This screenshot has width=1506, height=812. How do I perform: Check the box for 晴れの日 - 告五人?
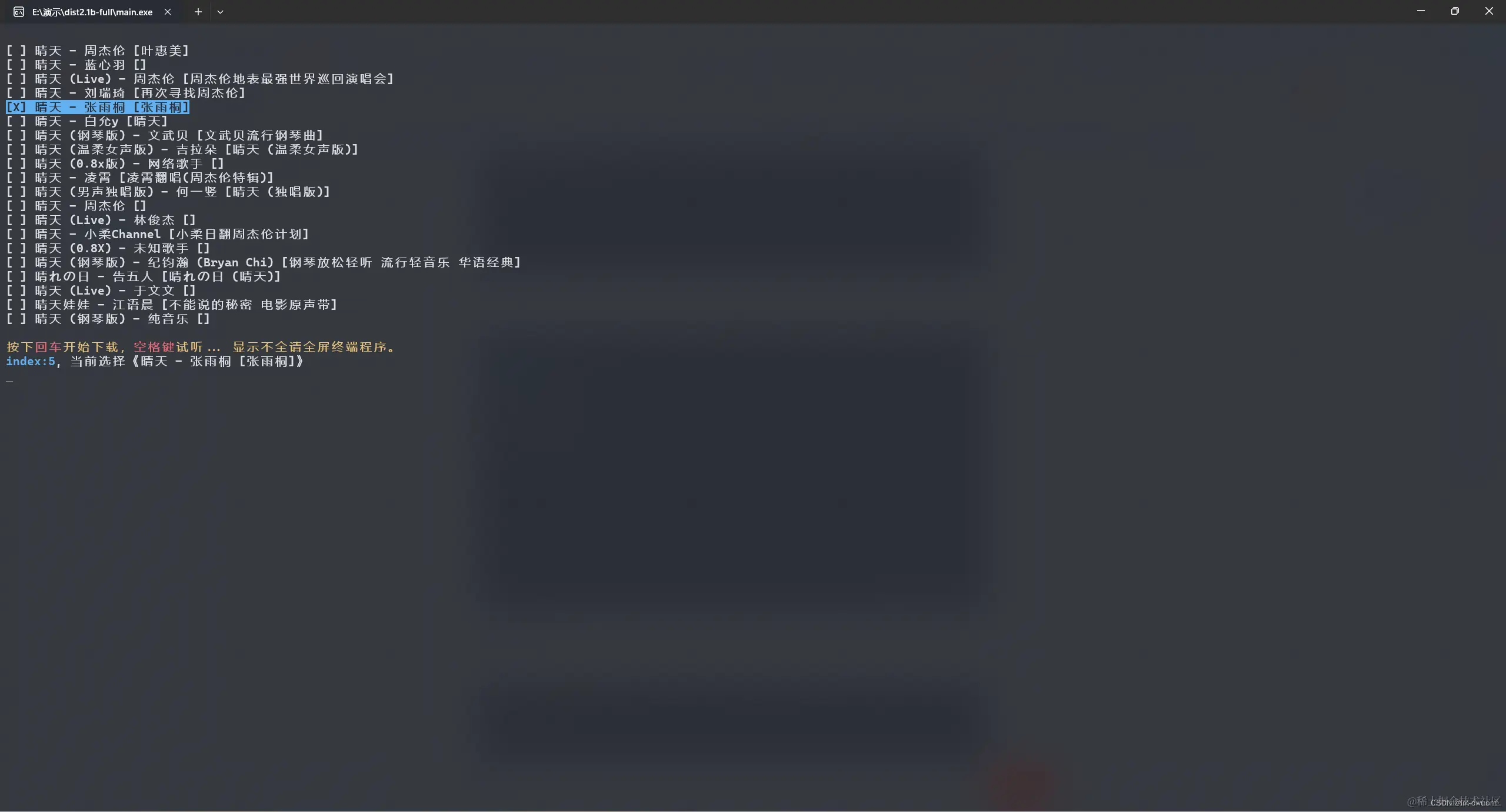[x=16, y=276]
